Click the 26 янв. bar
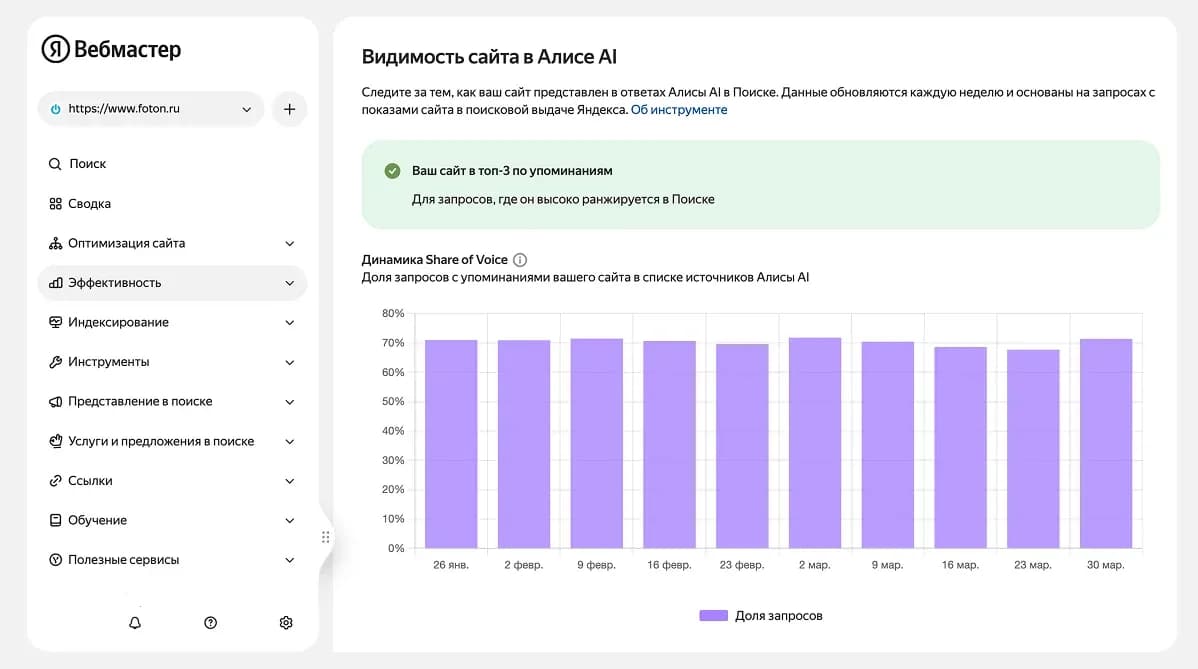 (451, 444)
